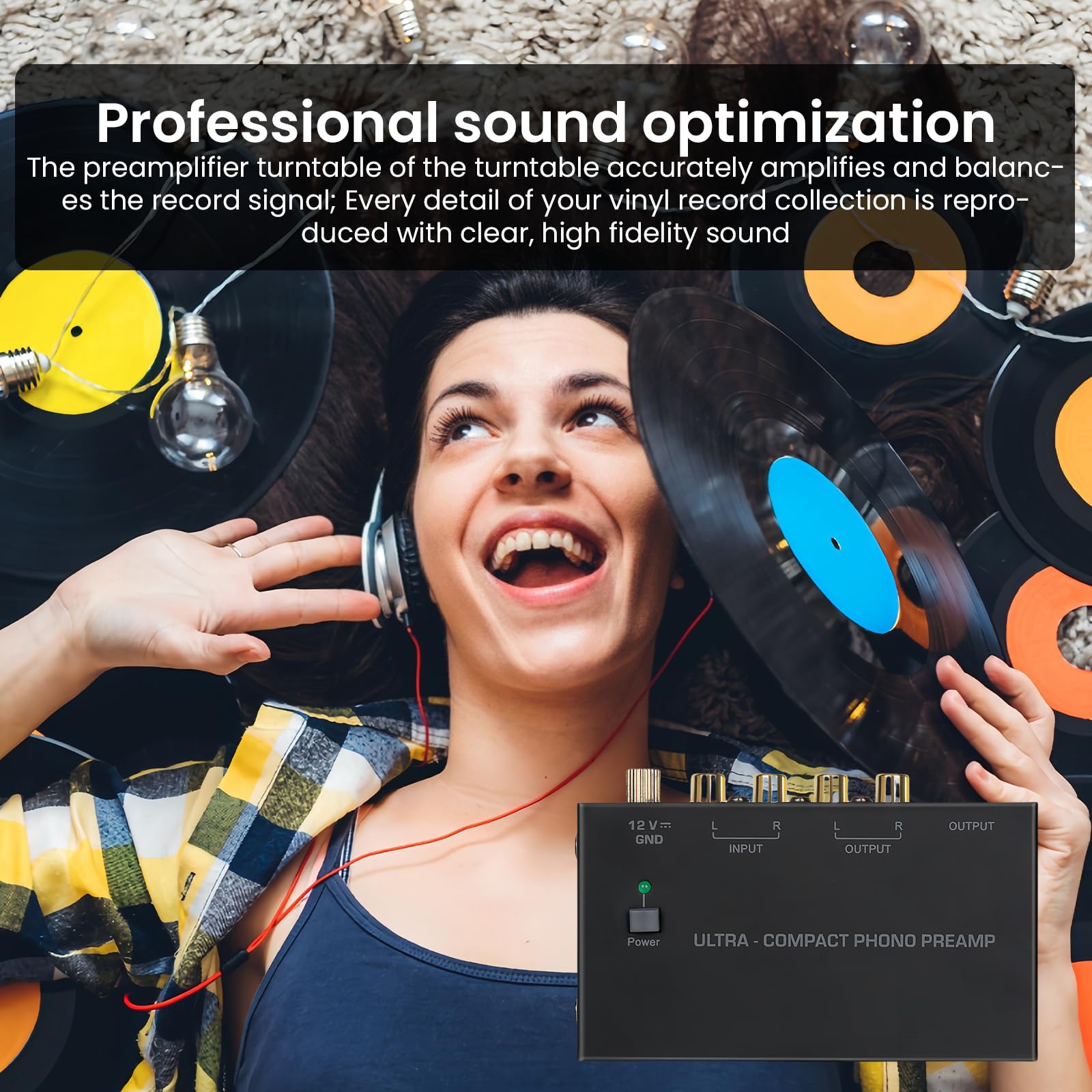Click the left OUTPUT RCA jack

(x=831, y=788)
